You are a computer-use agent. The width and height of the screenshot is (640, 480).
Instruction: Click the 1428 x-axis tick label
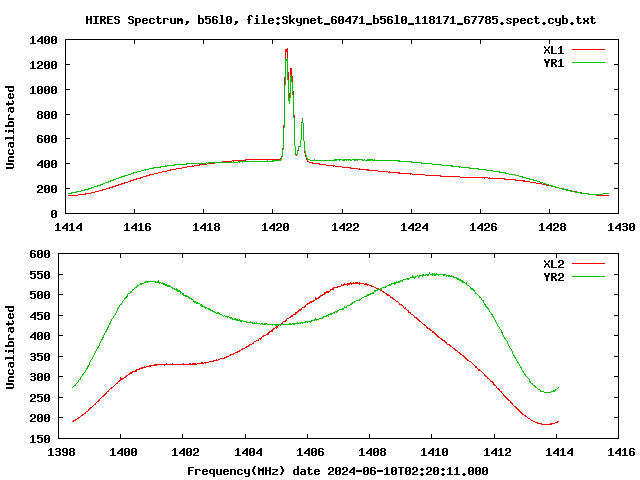click(552, 227)
